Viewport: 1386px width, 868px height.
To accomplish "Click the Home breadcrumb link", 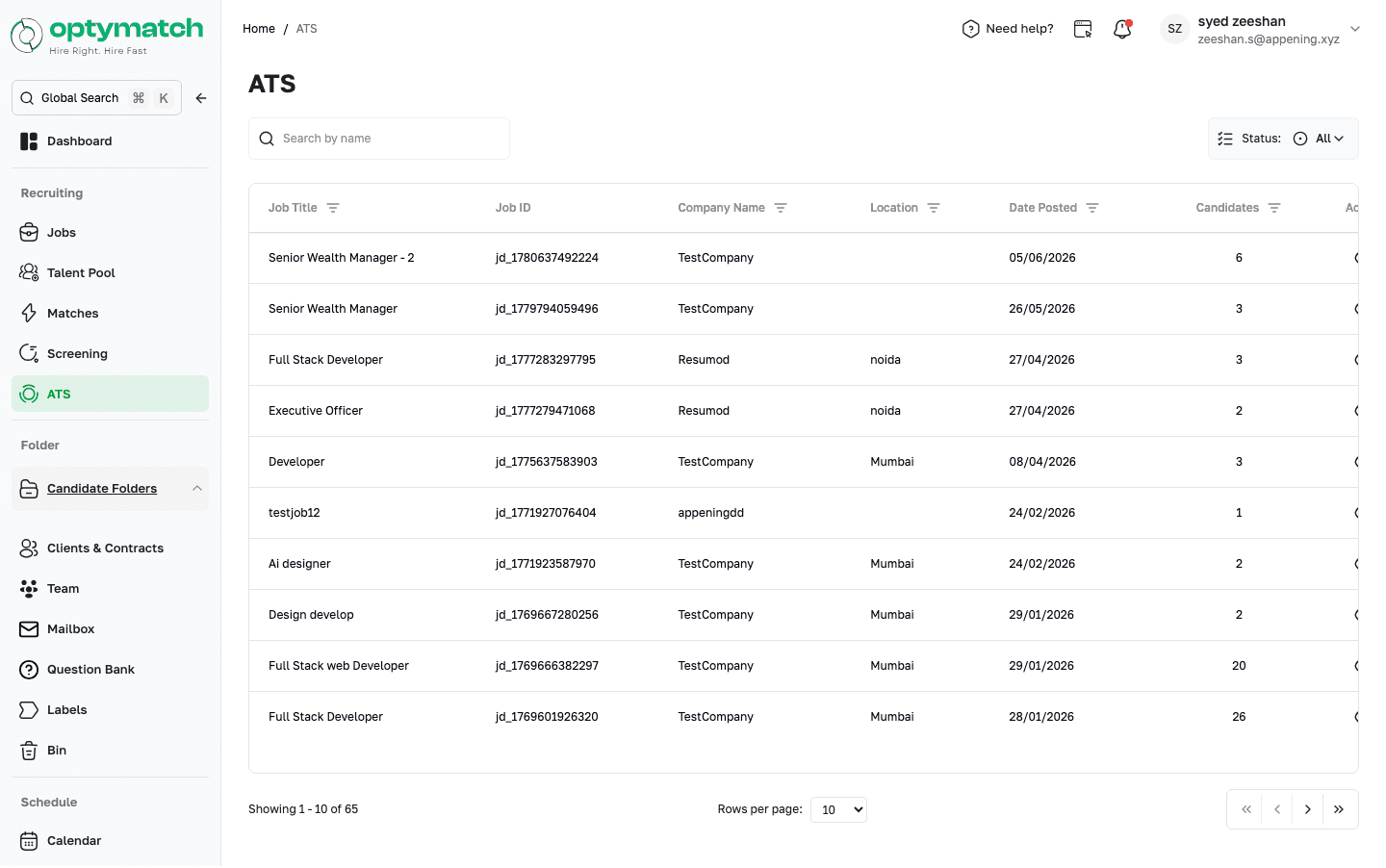I will (x=259, y=29).
